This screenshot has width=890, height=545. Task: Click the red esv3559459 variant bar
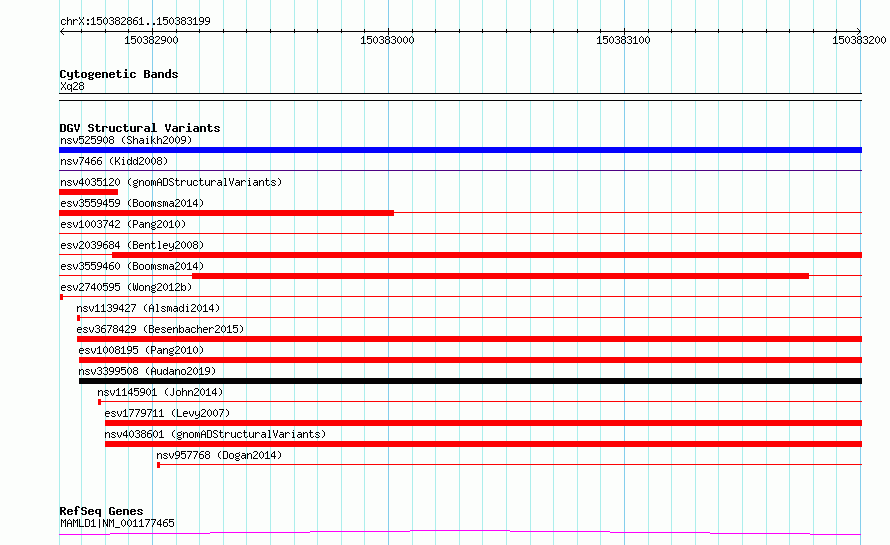point(226,213)
